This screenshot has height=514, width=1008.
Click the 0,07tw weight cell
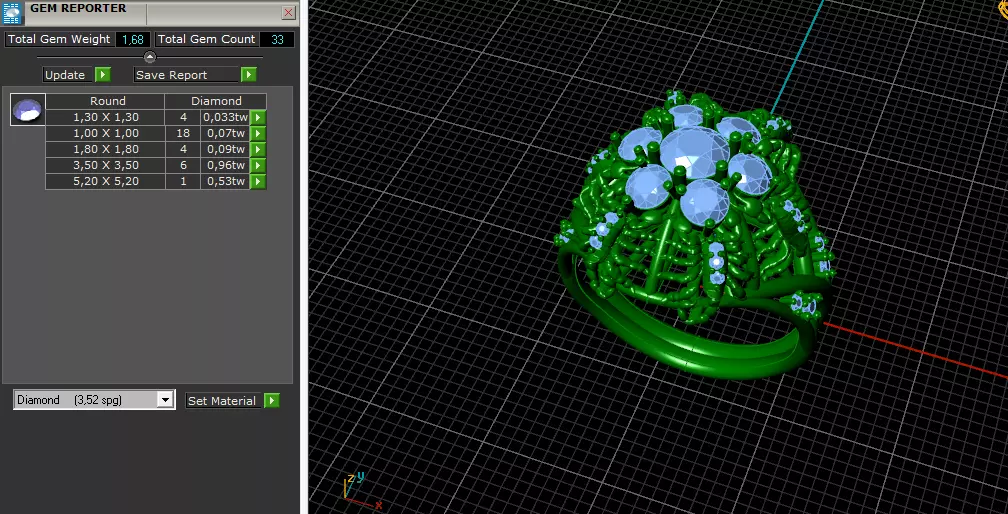[x=226, y=133]
